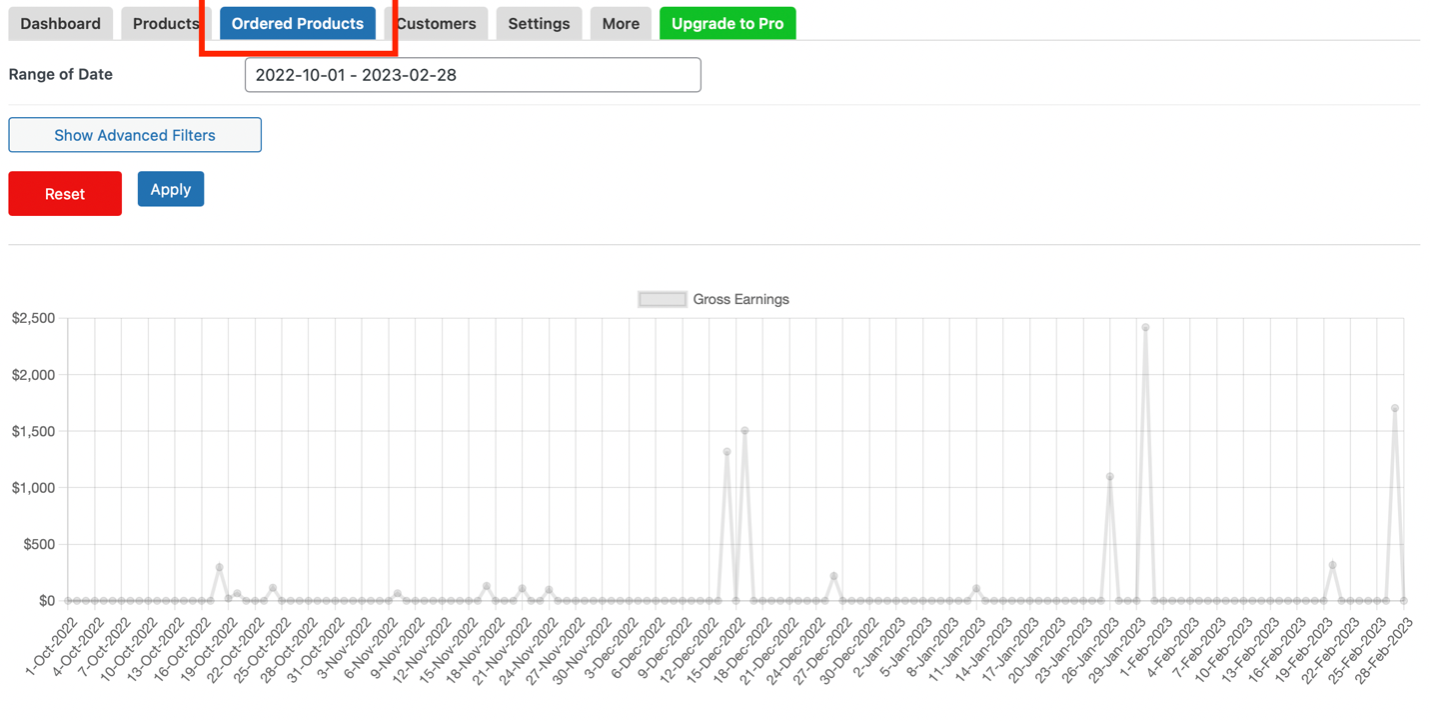
Task: Toggle the Gross Earnings legend label
Action: click(741, 299)
